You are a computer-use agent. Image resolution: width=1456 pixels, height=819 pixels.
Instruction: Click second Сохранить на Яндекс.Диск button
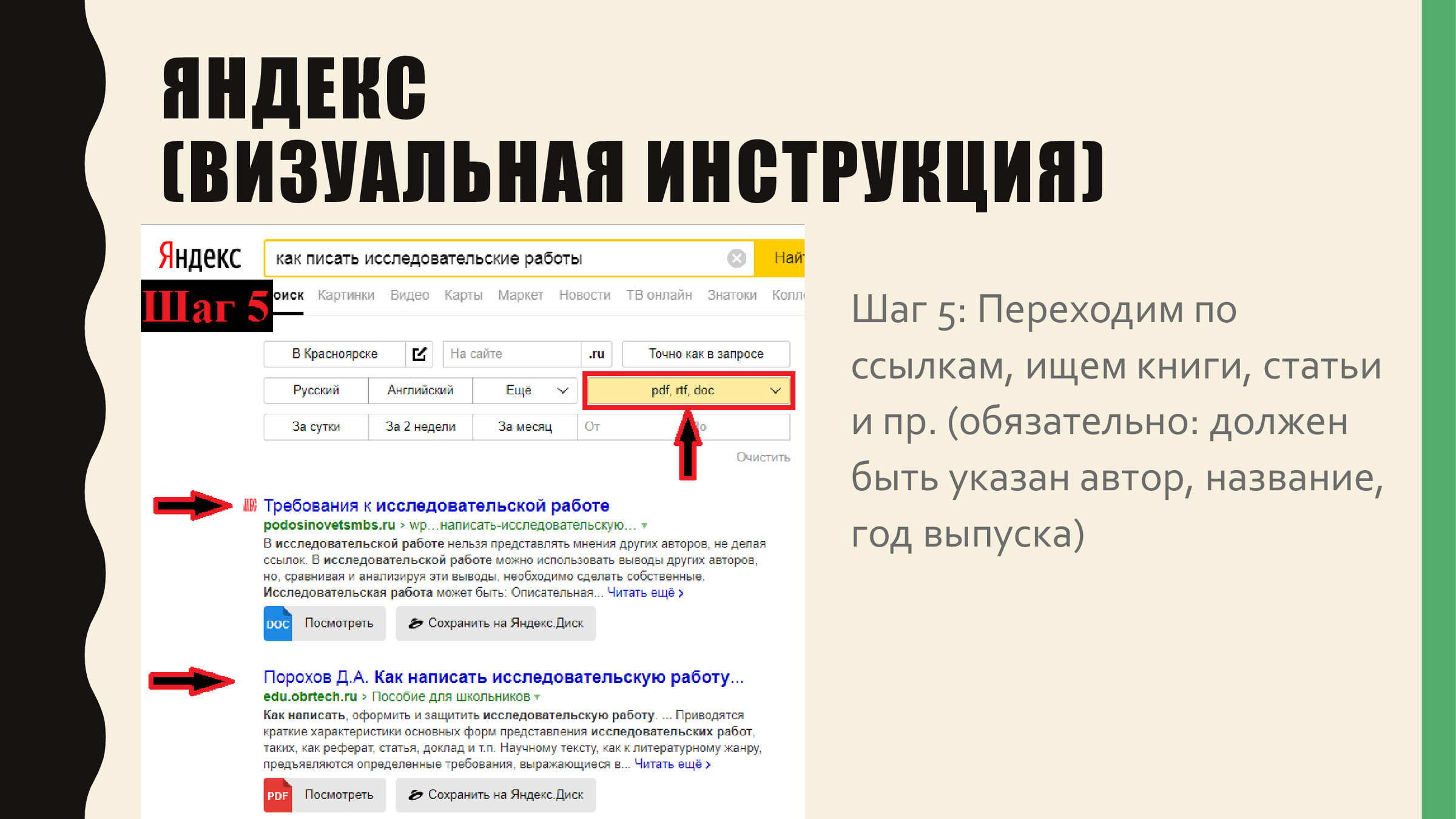496,795
